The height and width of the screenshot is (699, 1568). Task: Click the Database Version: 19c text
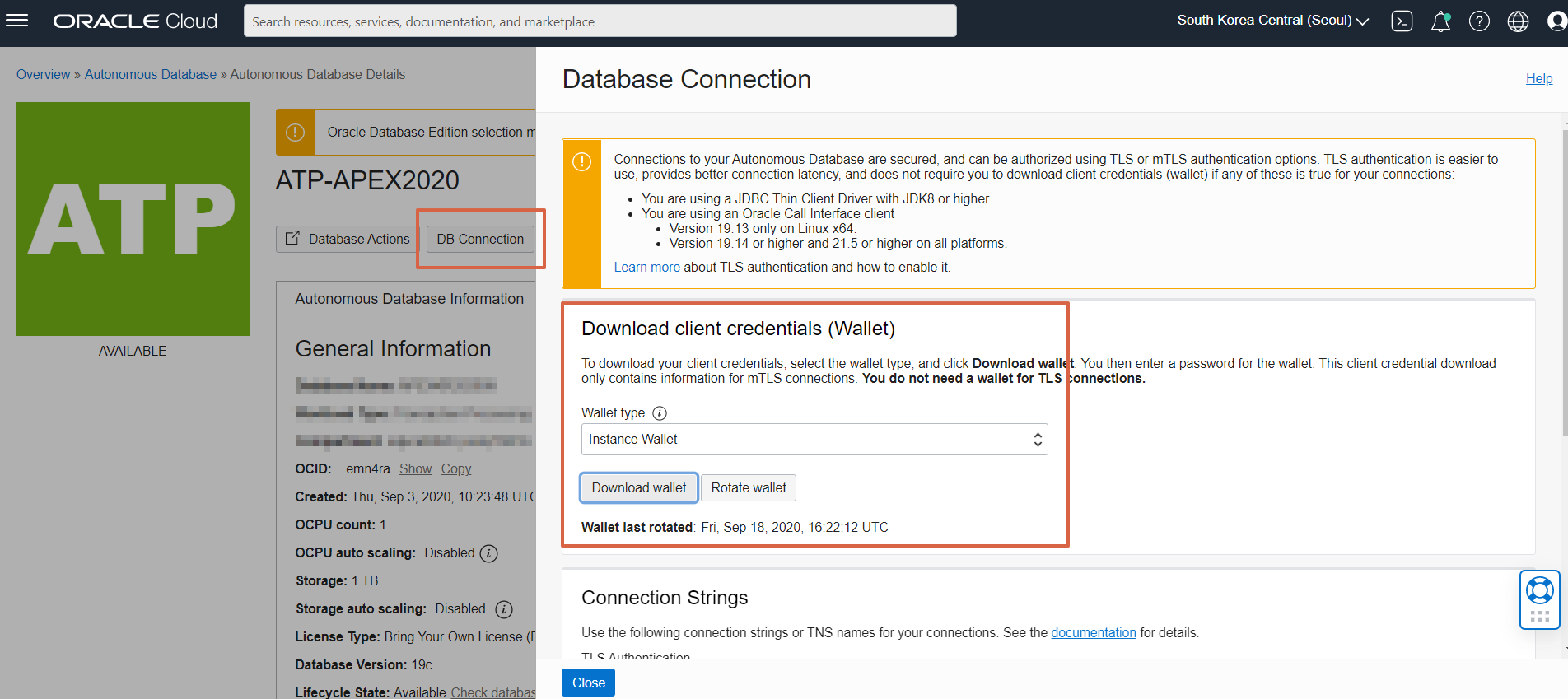click(363, 665)
